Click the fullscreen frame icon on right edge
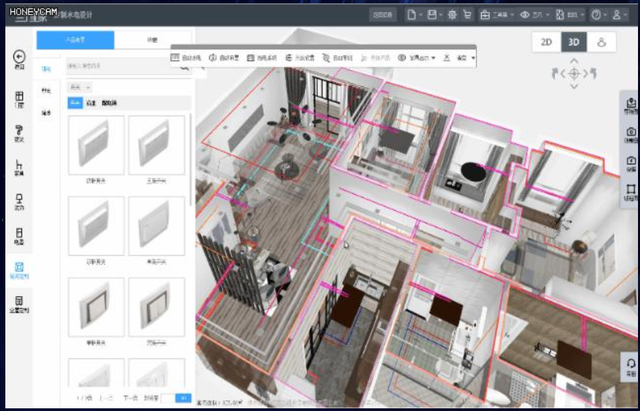The image size is (640, 411). point(631,189)
